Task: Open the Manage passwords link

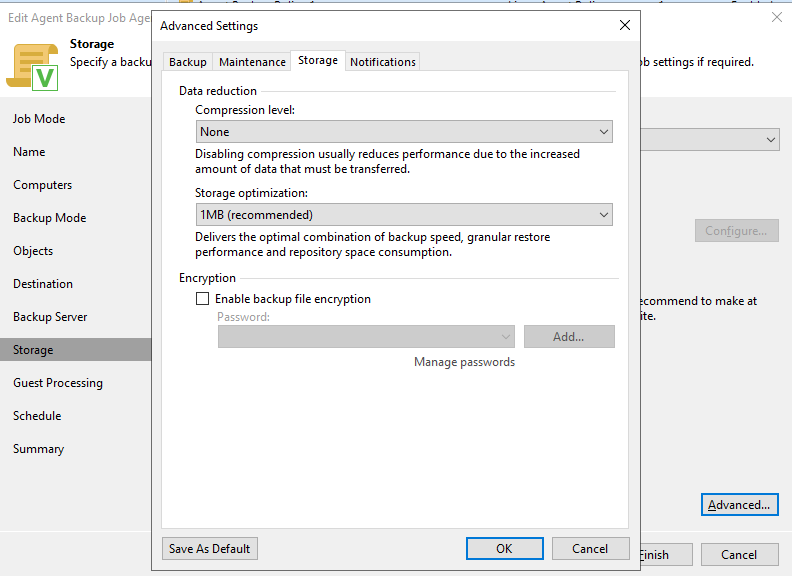Action: click(x=464, y=362)
